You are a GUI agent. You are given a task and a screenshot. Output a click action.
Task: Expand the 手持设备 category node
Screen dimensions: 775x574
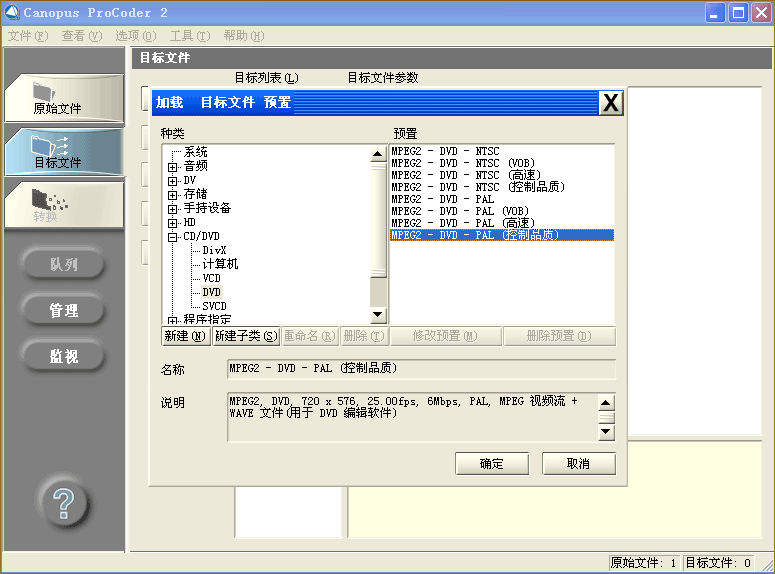click(172, 209)
